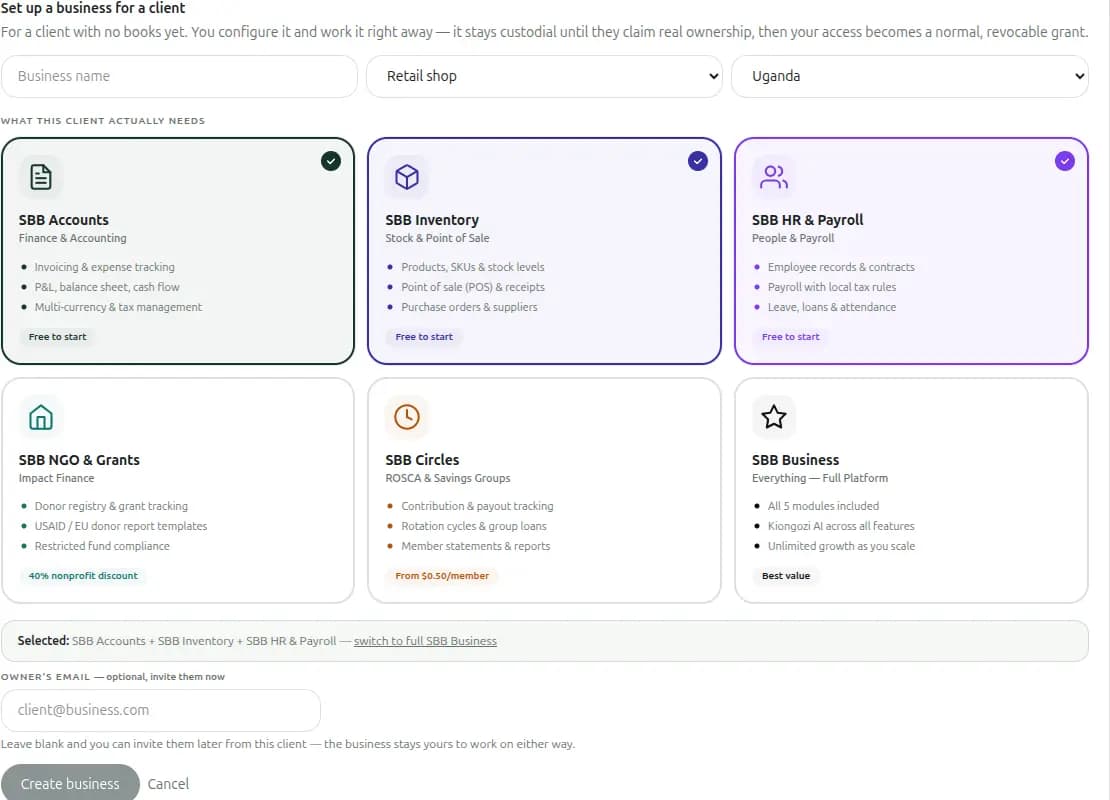Click the People & Payroll subtitle
Screen dimensions: 1110x800
coord(793,239)
